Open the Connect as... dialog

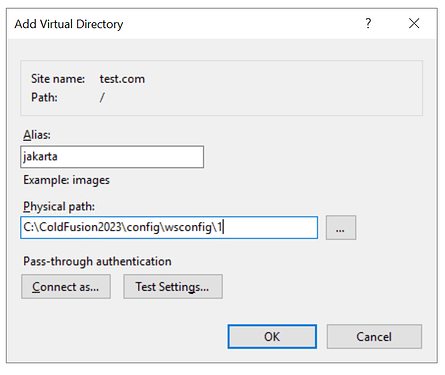pyautogui.click(x=66, y=287)
